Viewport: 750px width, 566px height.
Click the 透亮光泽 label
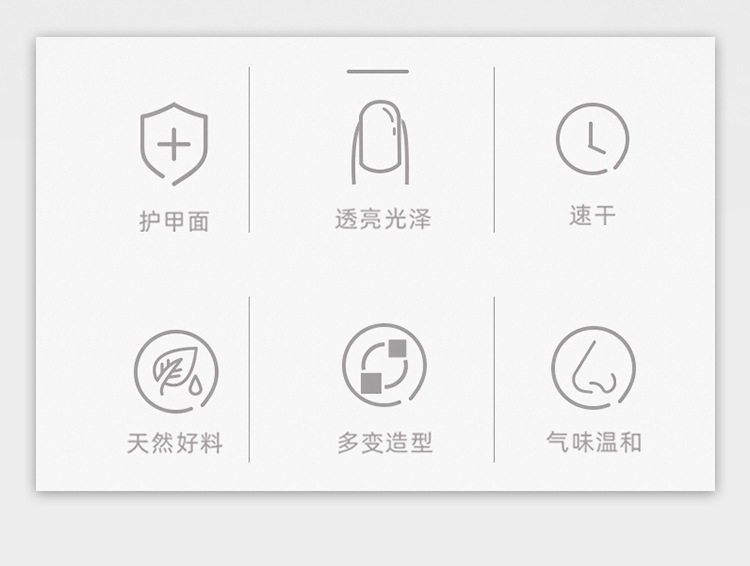383,219
